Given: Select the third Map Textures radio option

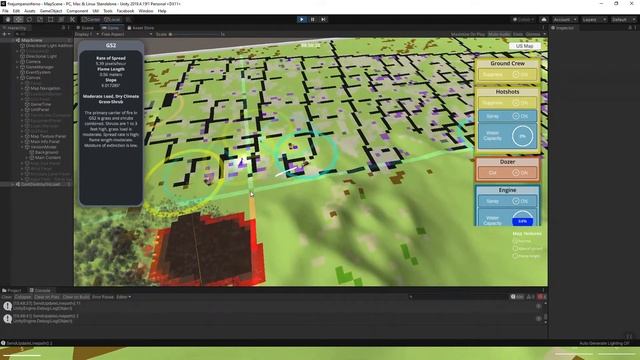Looking at the screenshot, I should click(515, 256).
